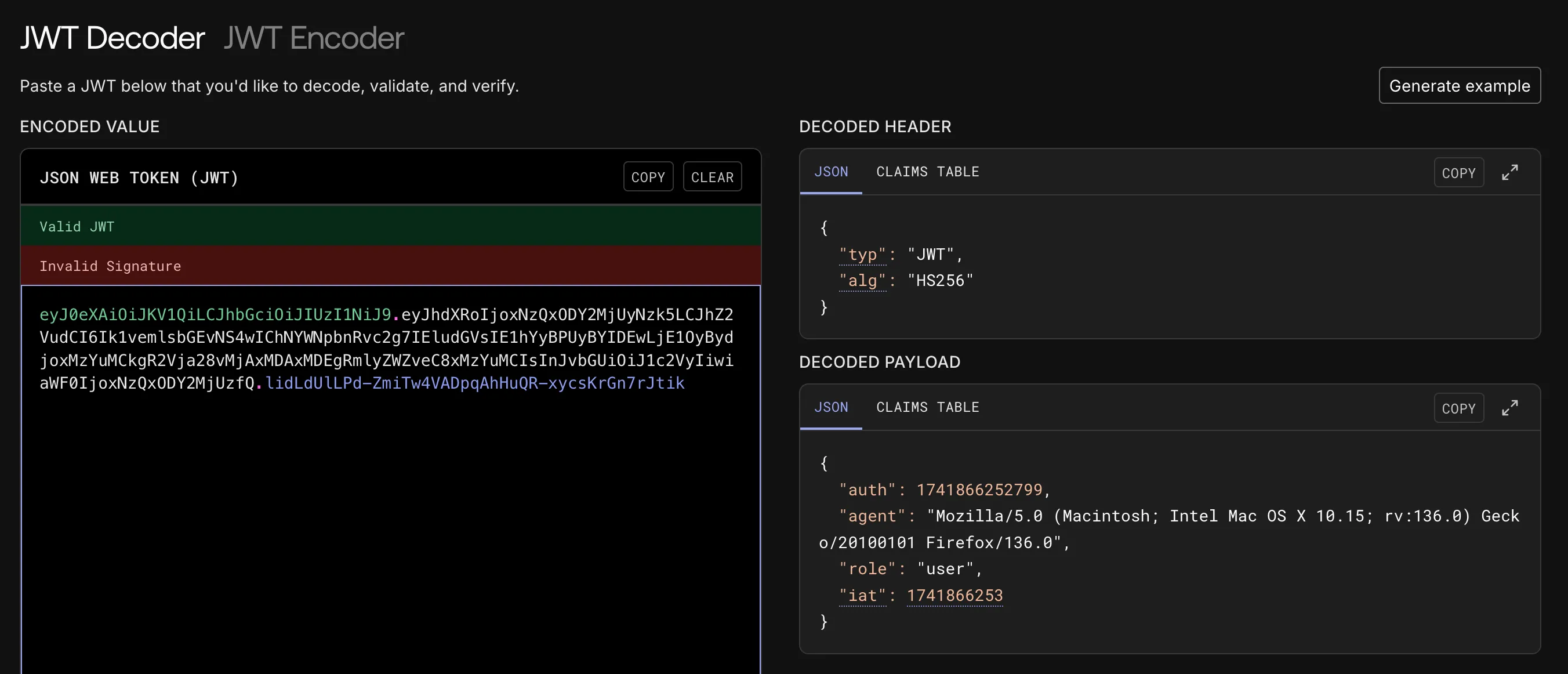Screen dimensions: 1568x674
Task: Select the JWT Decoder heading tab
Action: tap(112, 38)
